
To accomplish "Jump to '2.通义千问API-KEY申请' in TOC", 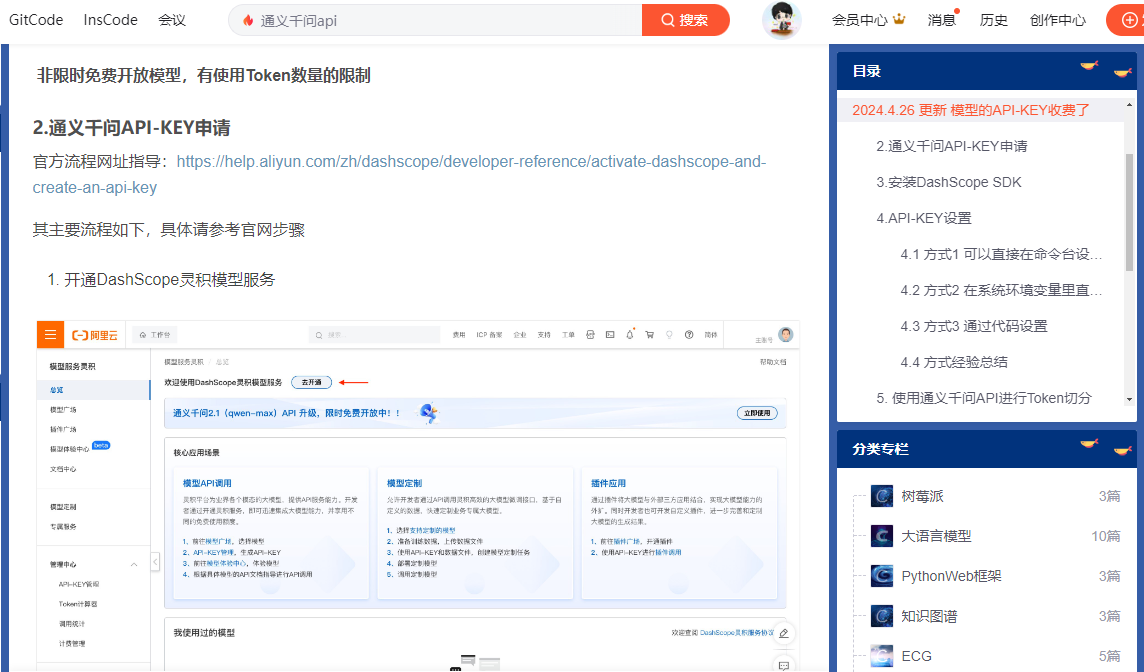I will click(951, 146).
